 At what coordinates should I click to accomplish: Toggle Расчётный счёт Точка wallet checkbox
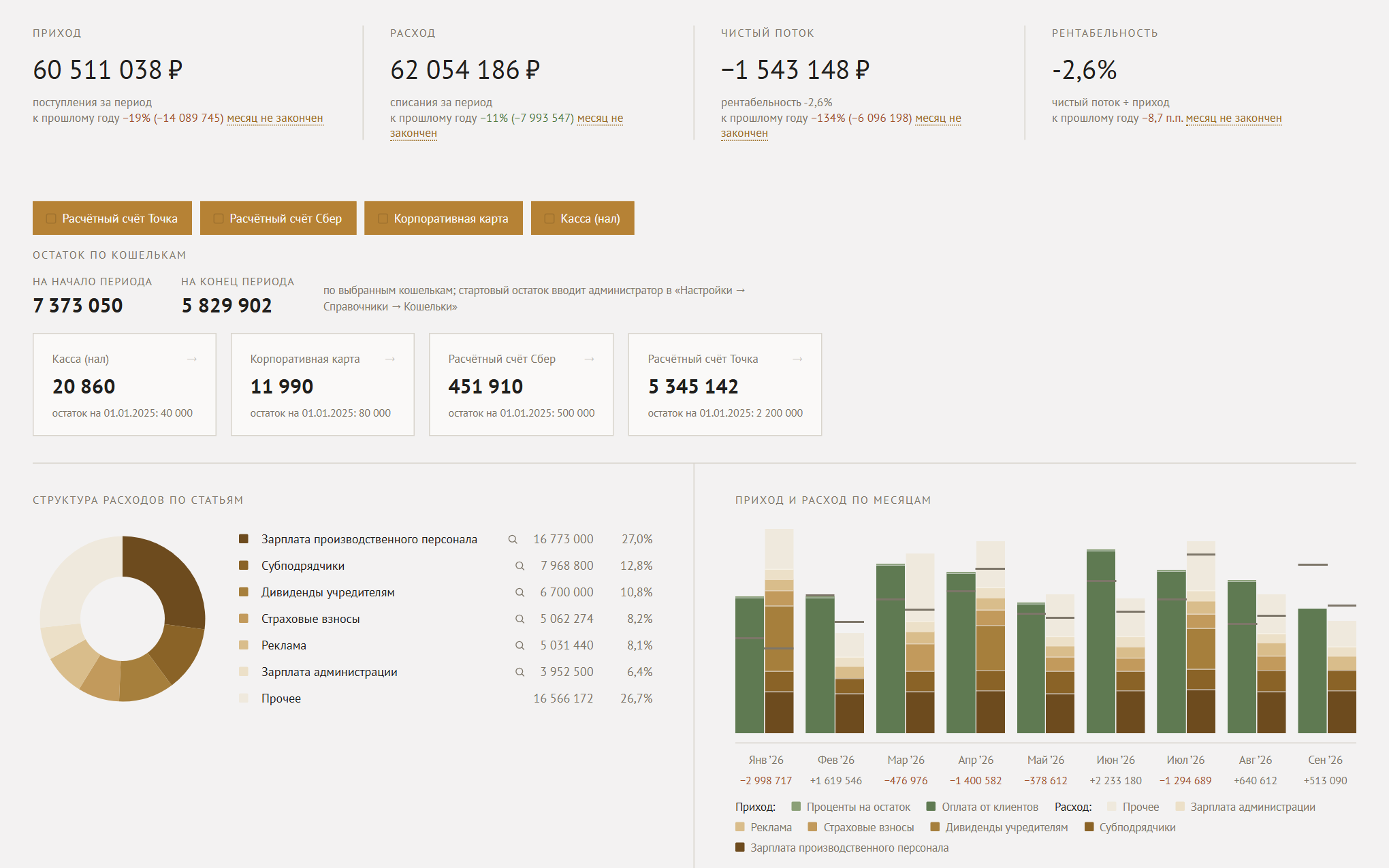(51, 219)
